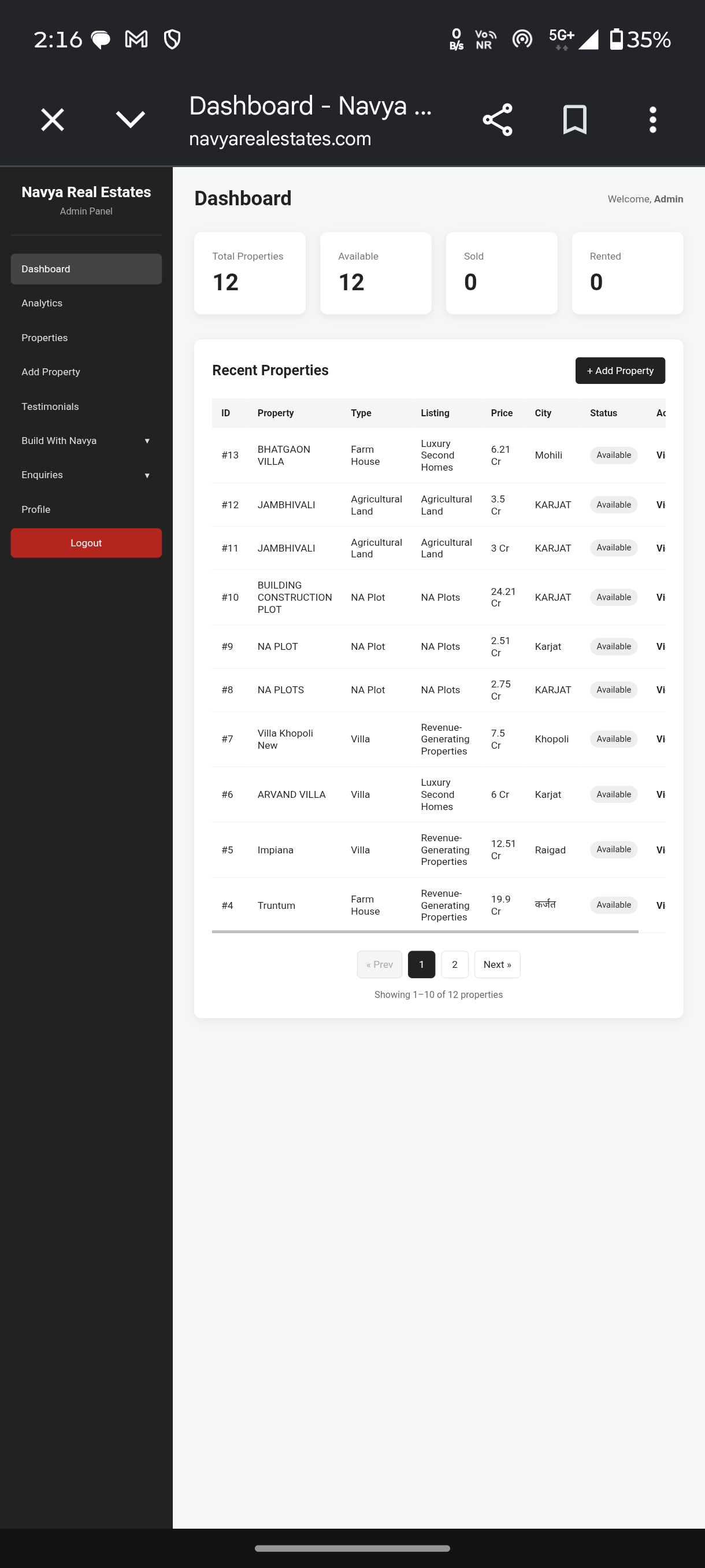Click the red Logout button
Image resolution: width=705 pixels, height=1568 pixels.
(86, 543)
